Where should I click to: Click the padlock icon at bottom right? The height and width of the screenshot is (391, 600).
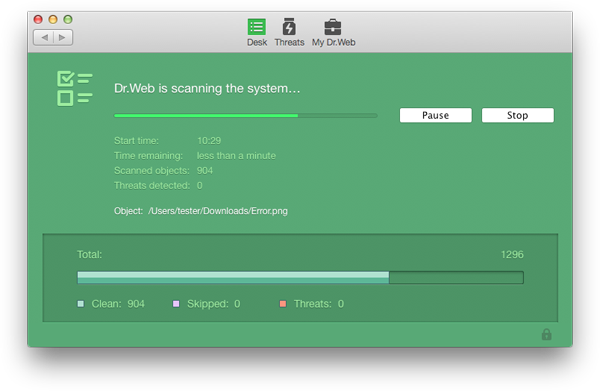(x=546, y=334)
